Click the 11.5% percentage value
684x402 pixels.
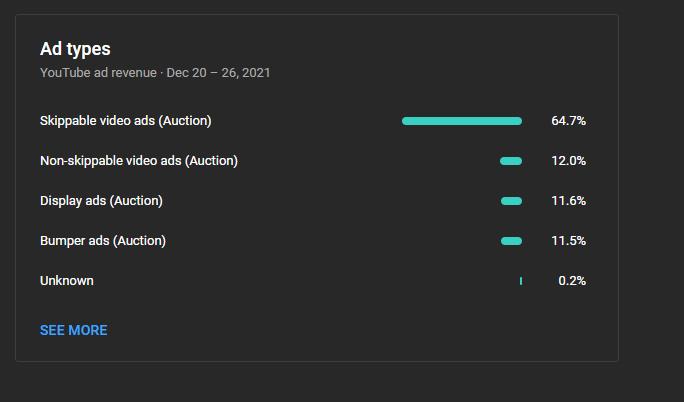click(x=568, y=241)
